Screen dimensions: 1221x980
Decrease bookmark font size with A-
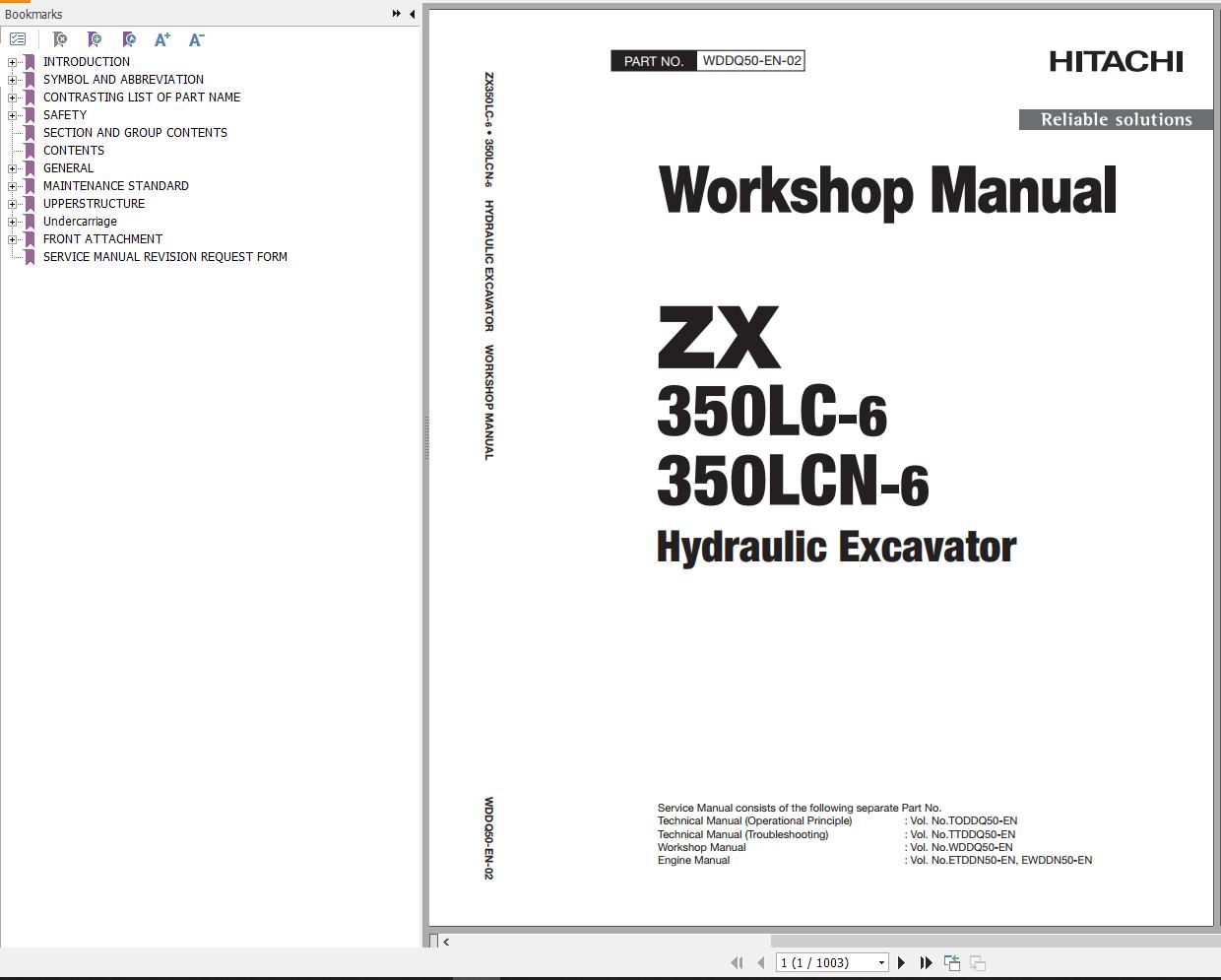point(196,39)
